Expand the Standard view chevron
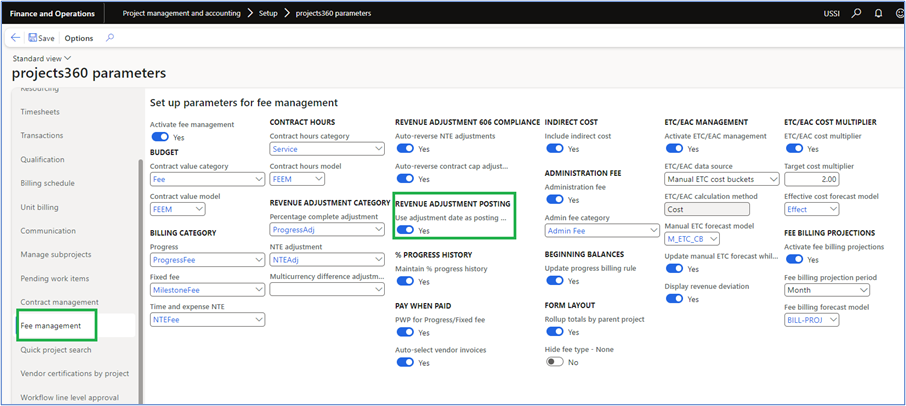 (68, 59)
